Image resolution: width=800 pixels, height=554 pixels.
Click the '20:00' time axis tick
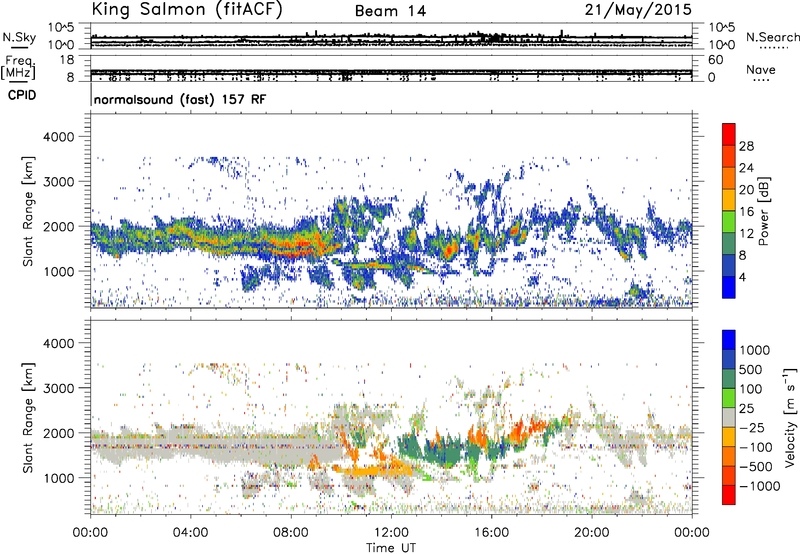592,533
